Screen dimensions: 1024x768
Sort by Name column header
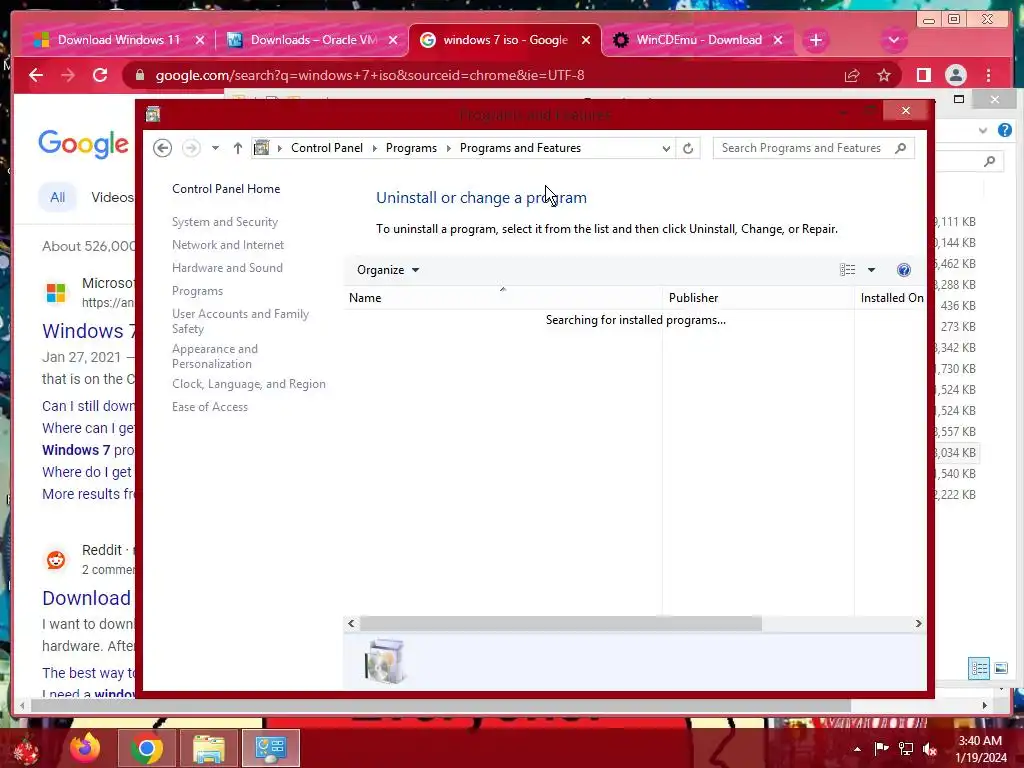(503, 298)
